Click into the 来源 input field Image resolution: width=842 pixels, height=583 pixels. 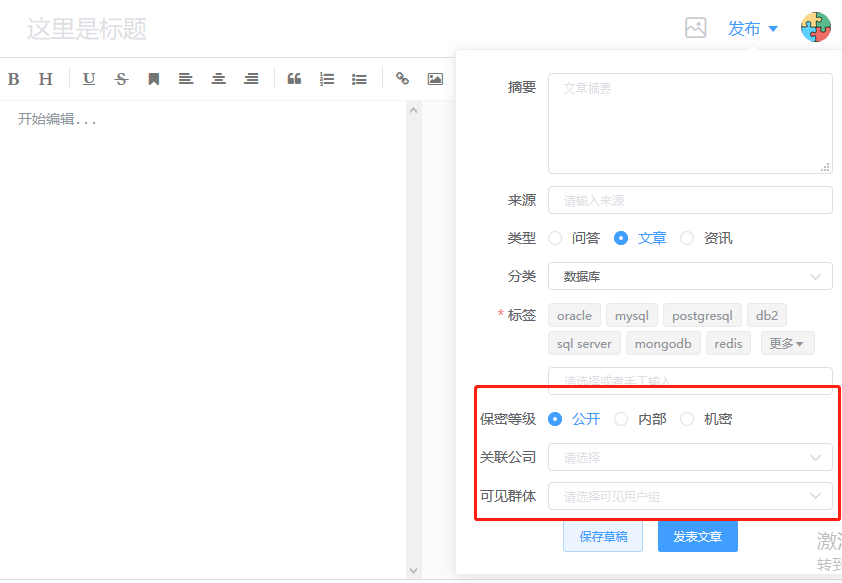[690, 200]
